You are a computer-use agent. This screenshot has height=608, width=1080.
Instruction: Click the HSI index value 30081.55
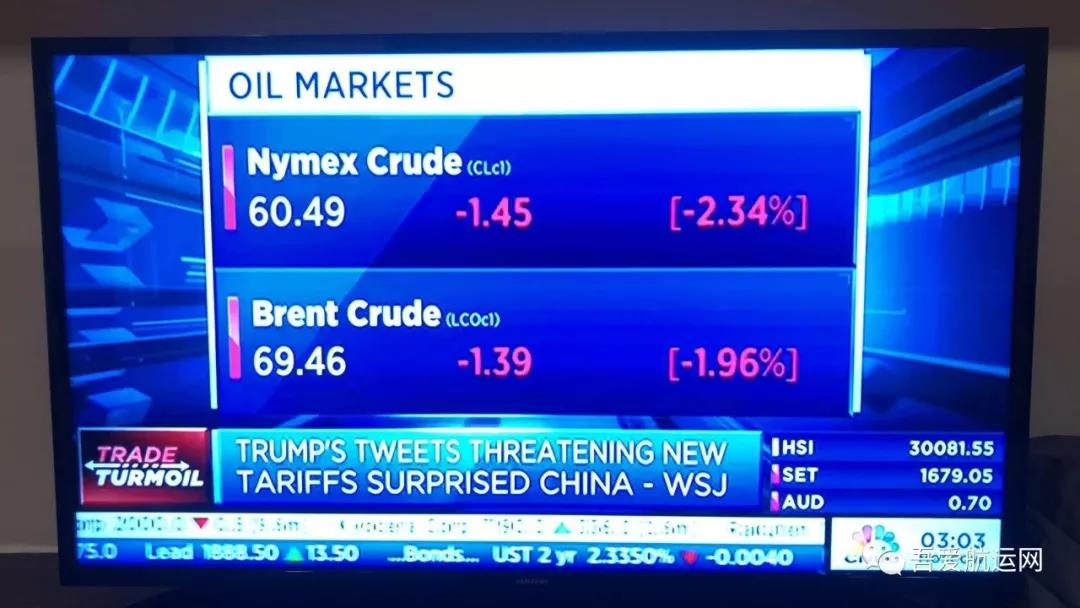pos(951,448)
